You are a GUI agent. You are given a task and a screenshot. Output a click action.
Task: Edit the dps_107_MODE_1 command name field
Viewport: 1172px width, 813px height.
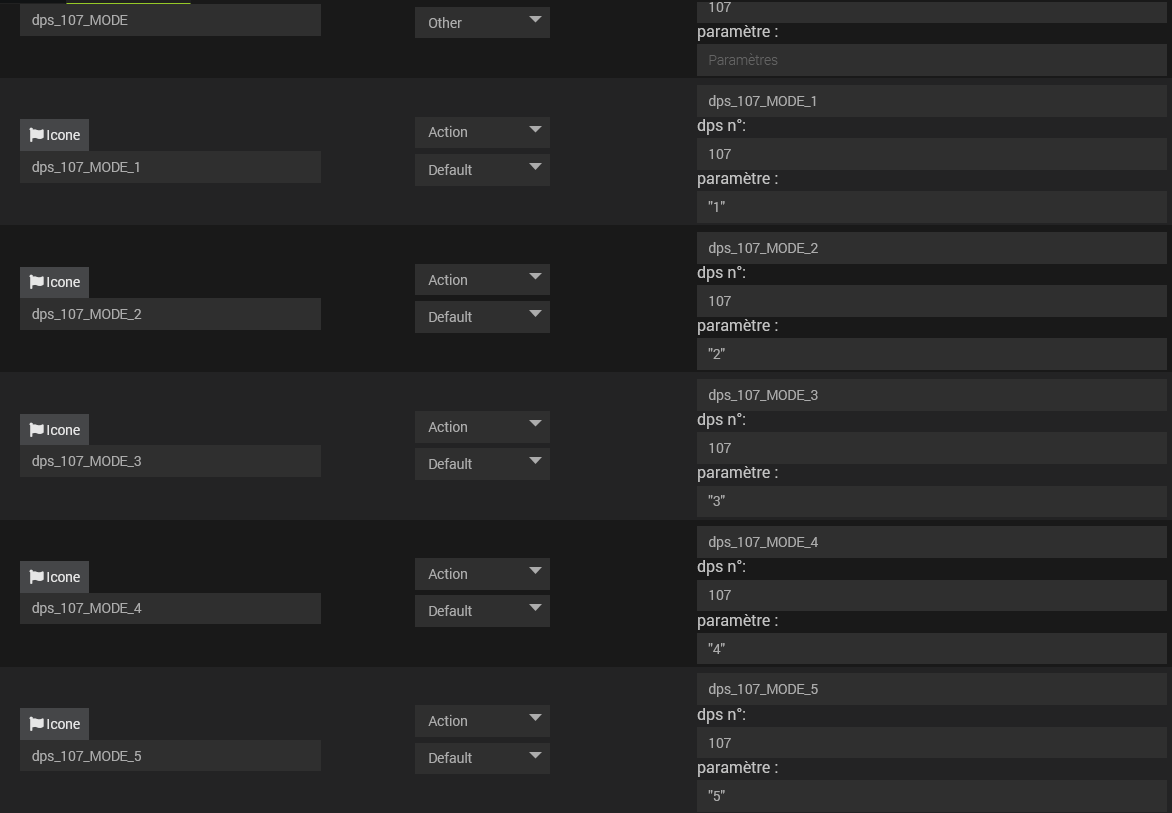170,167
